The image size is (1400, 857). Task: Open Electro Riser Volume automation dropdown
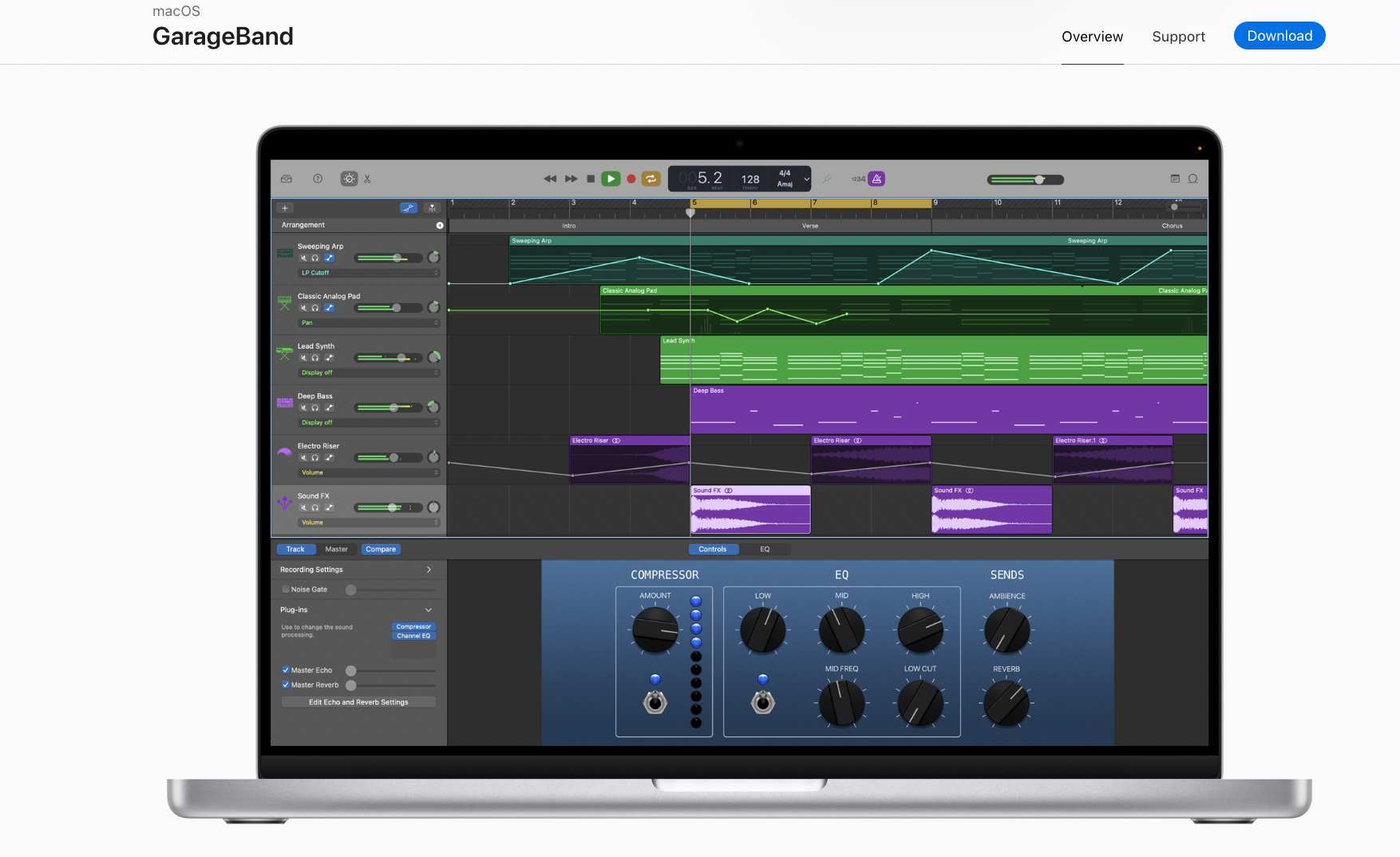370,472
